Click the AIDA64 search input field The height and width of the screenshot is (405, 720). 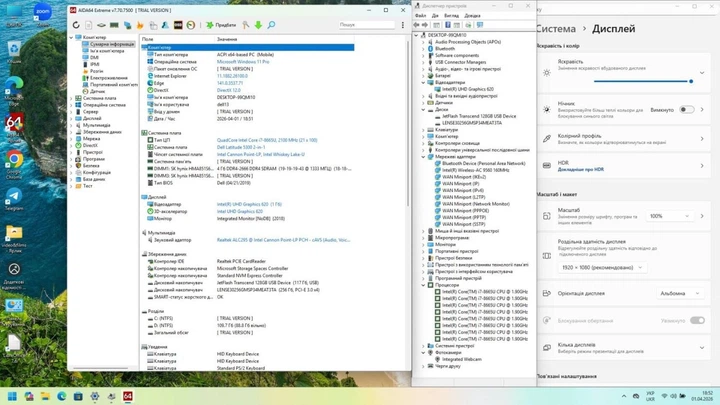pos(366,25)
